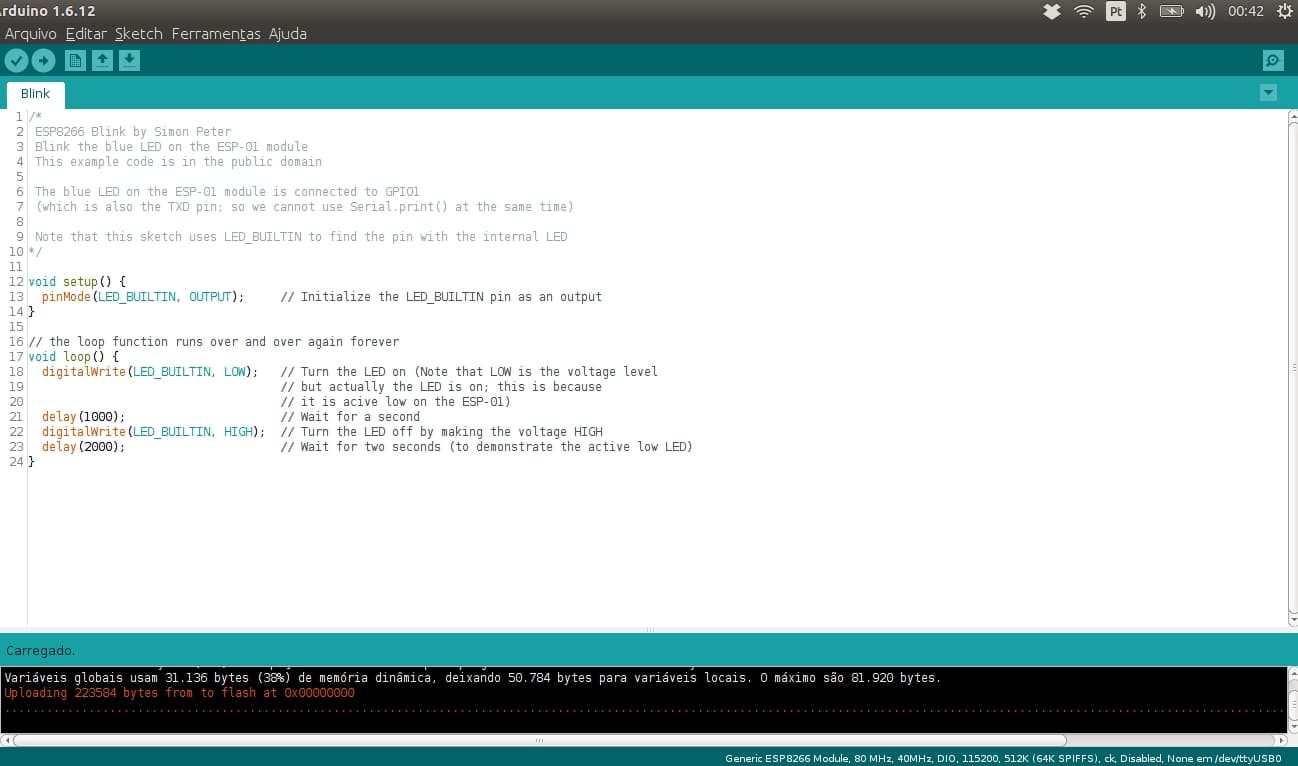Click the 'Variáveis globais usam' console line
The image size is (1298, 766).
coord(472,678)
